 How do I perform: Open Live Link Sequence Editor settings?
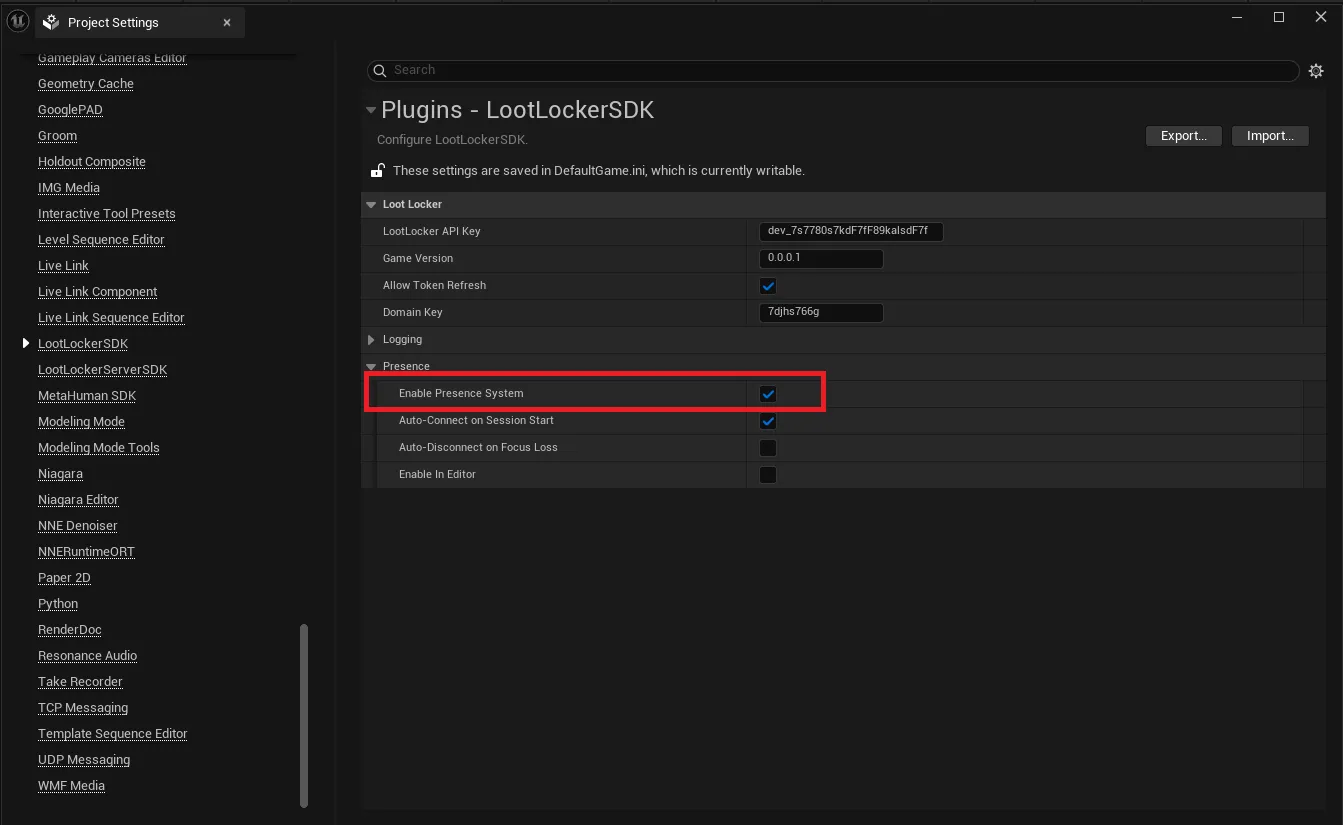(111, 318)
